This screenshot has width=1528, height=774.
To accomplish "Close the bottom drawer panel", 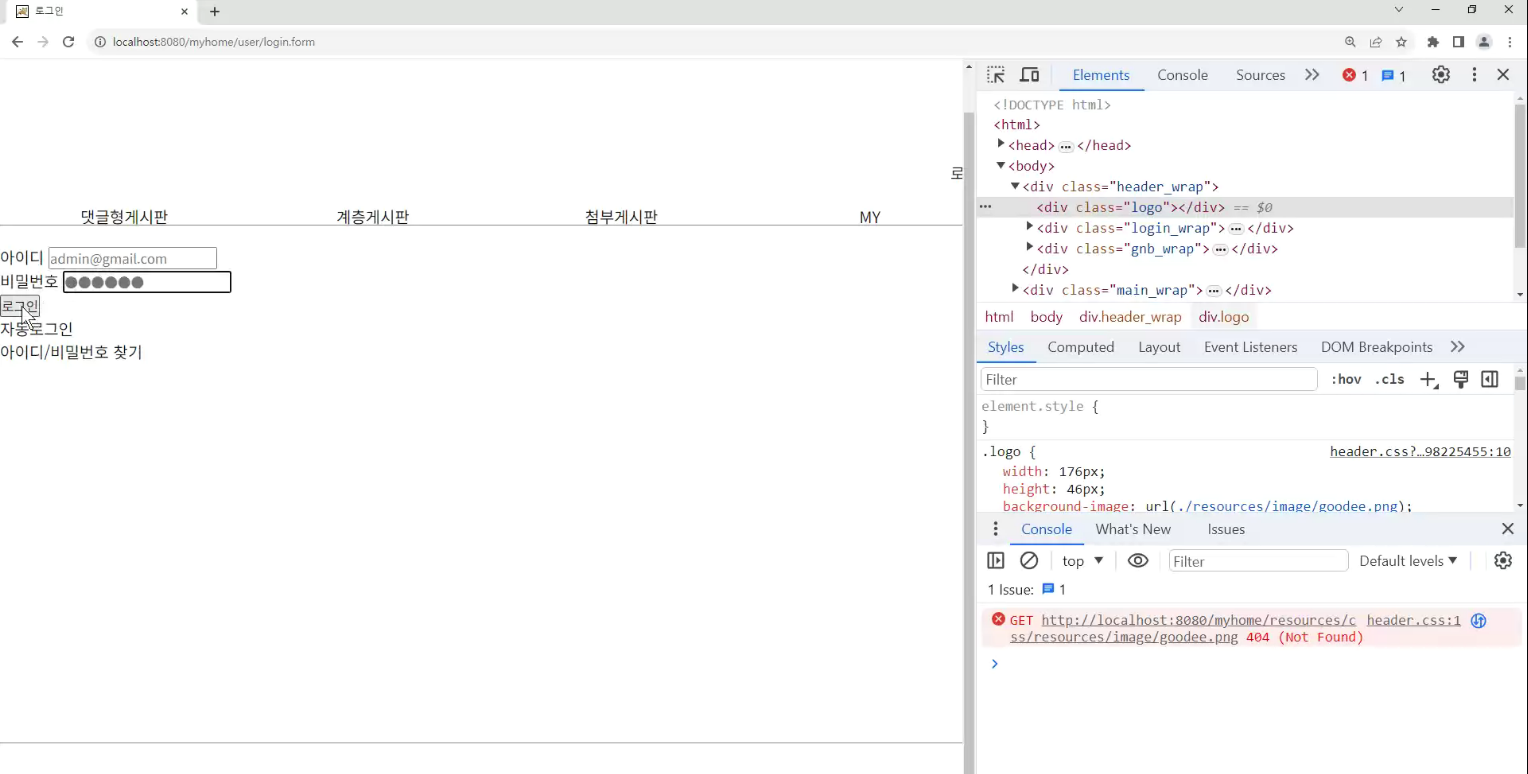I will (x=1508, y=529).
